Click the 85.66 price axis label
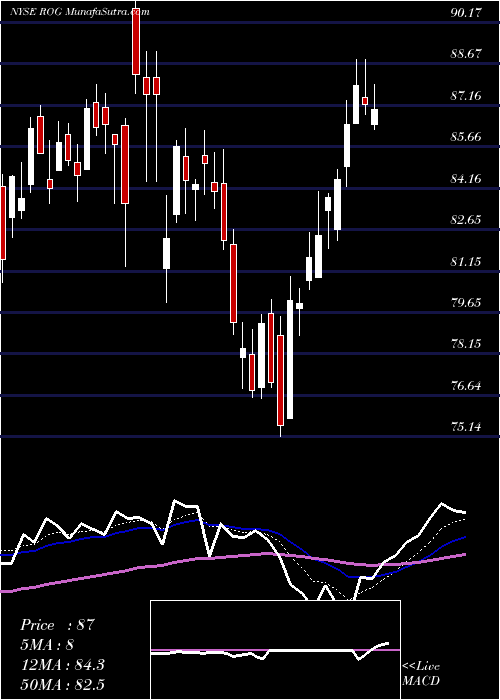 466,137
